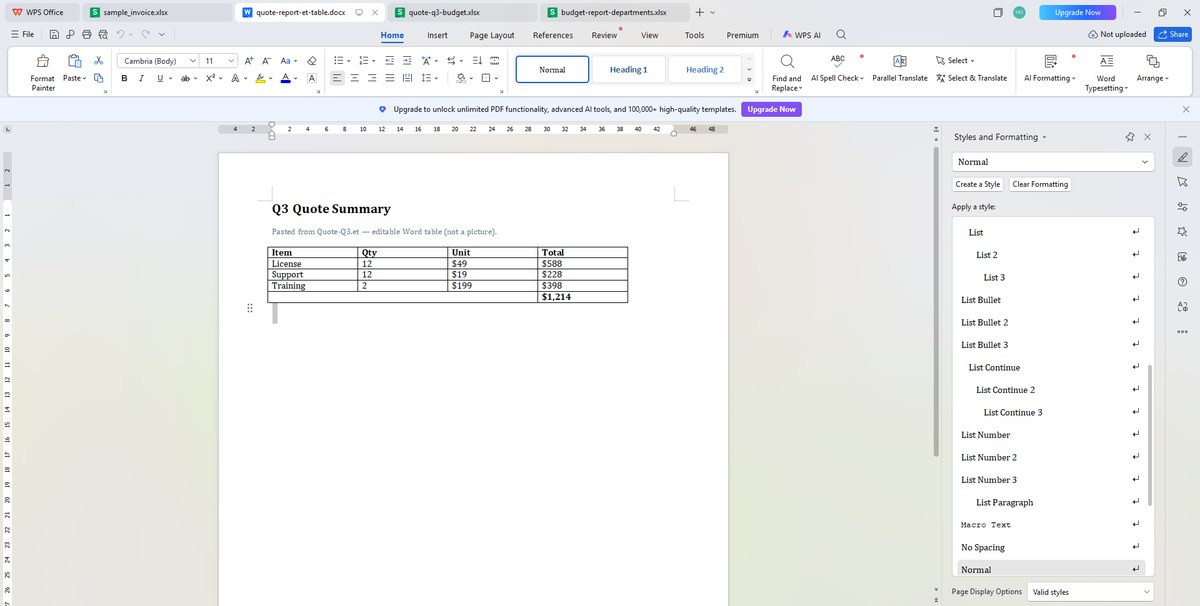Open the File menu
This screenshot has width=1200, height=606.
23,34
